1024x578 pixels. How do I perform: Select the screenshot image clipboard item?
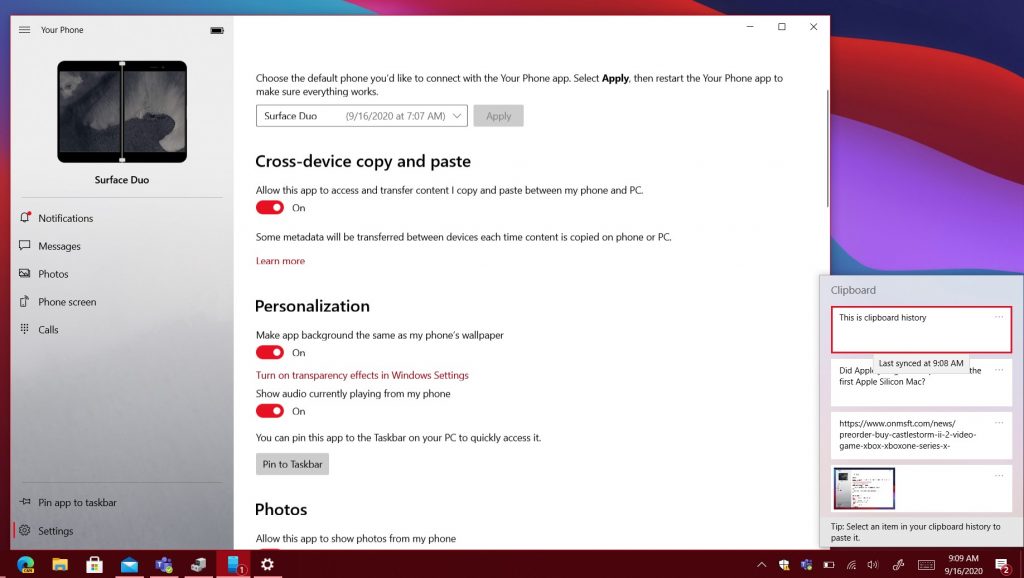pyautogui.click(x=921, y=488)
